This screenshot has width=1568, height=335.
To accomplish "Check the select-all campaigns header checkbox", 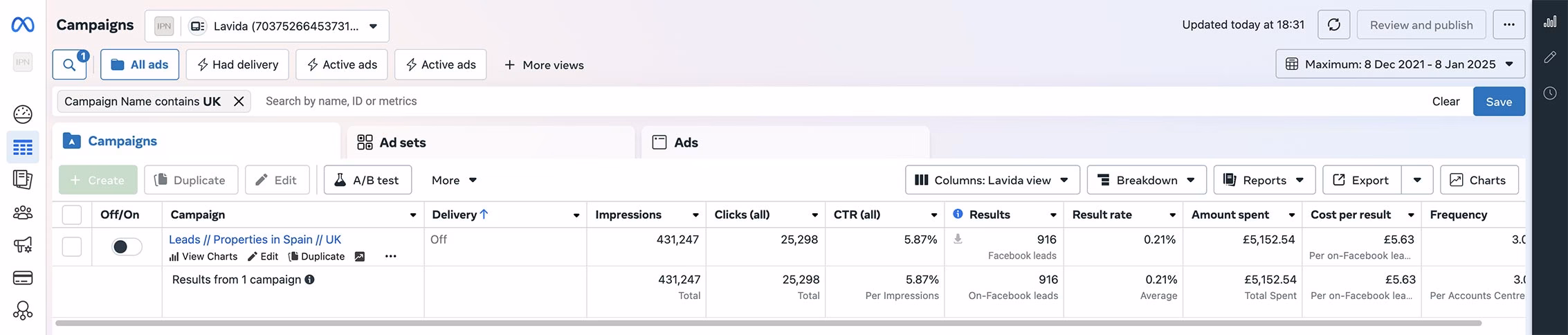I will click(x=72, y=215).
